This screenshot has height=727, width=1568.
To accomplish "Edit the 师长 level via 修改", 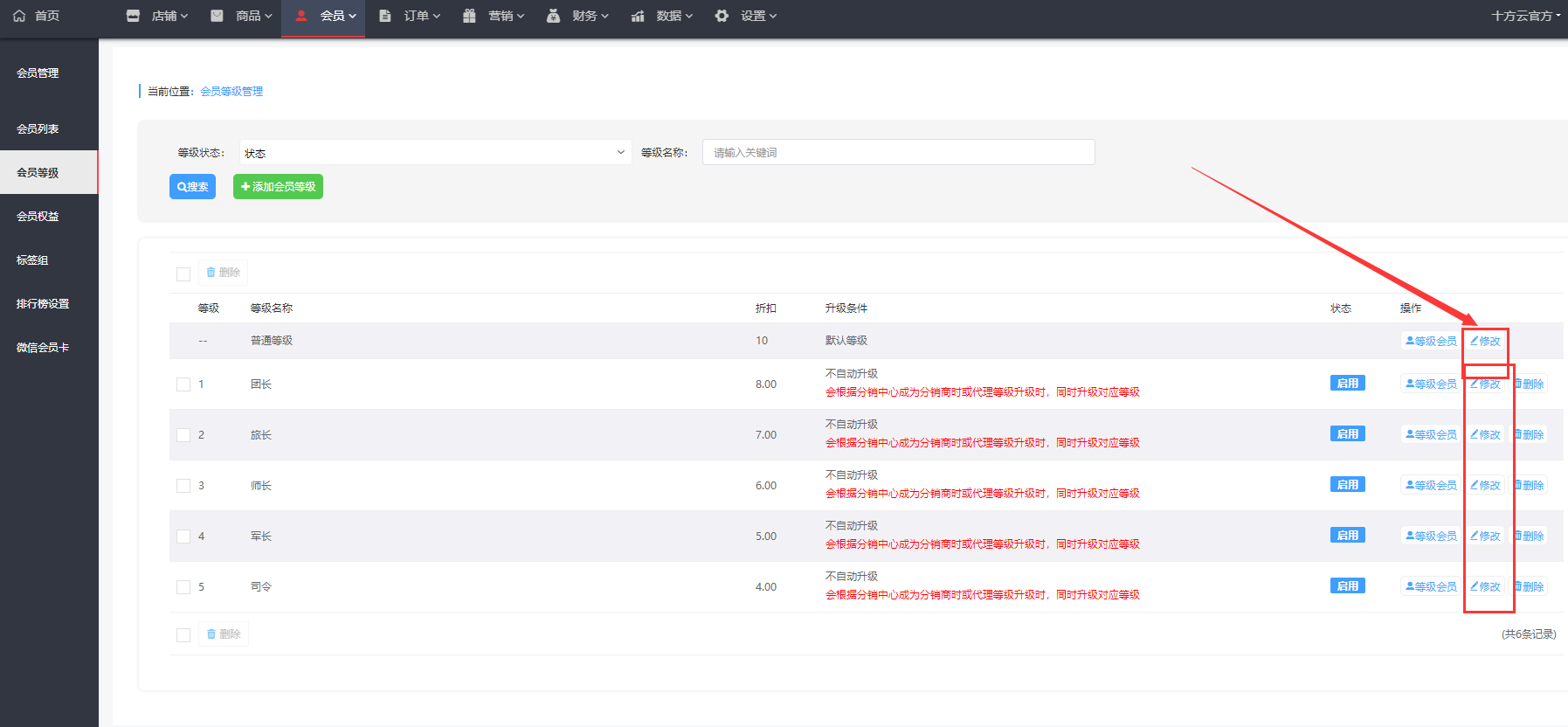I will click(1485, 485).
